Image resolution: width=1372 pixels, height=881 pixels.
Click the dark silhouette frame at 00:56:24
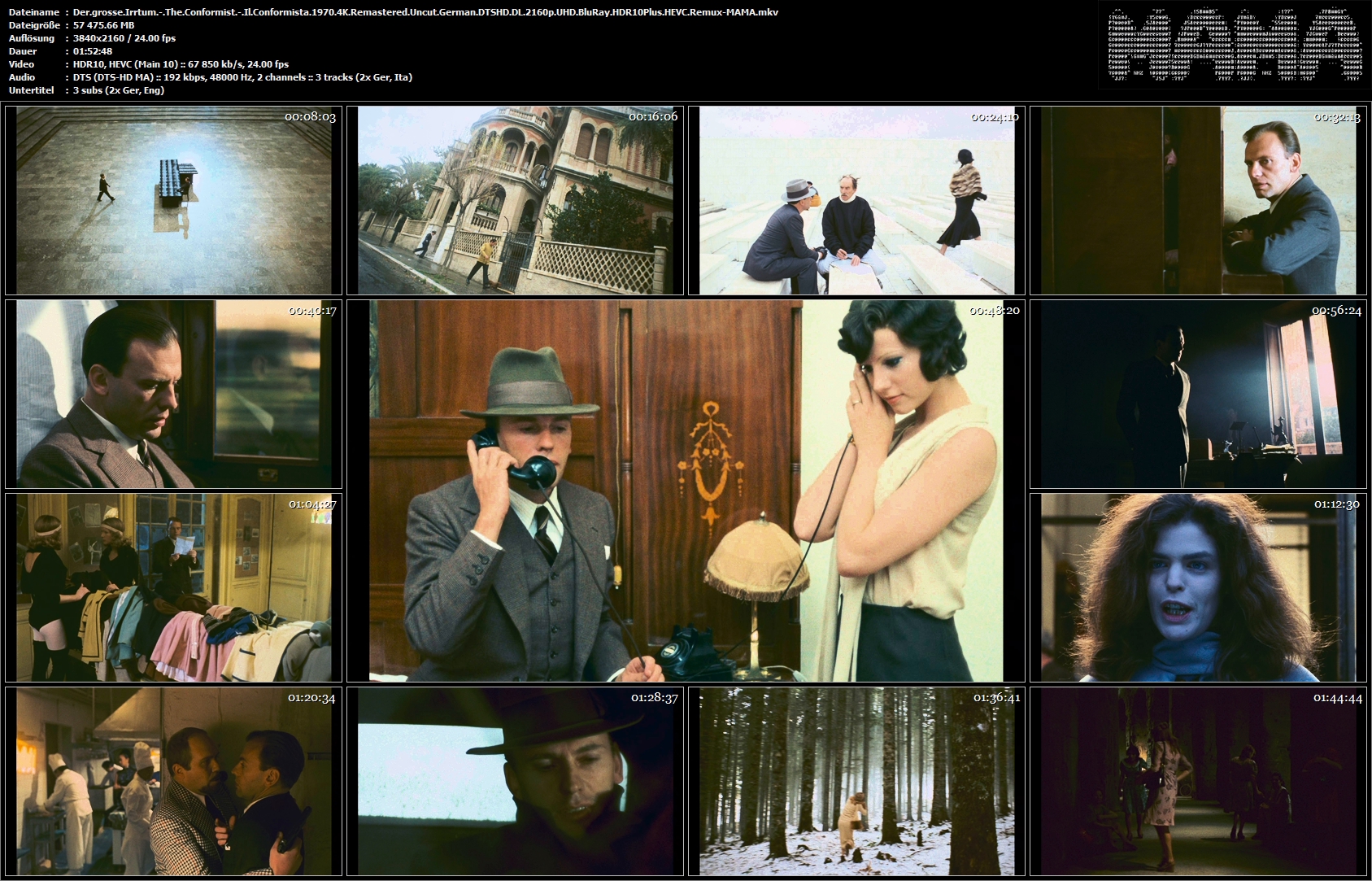pos(1199,394)
